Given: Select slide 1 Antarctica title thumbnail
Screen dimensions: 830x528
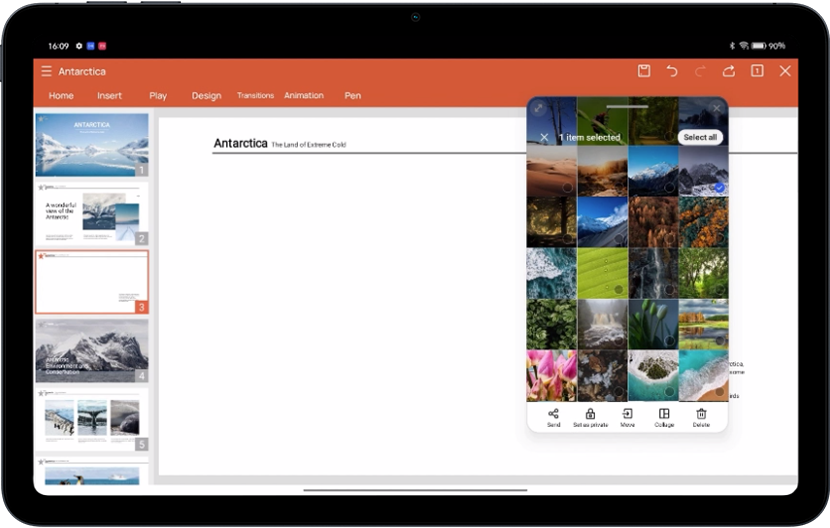Looking at the screenshot, I should click(x=92, y=145).
